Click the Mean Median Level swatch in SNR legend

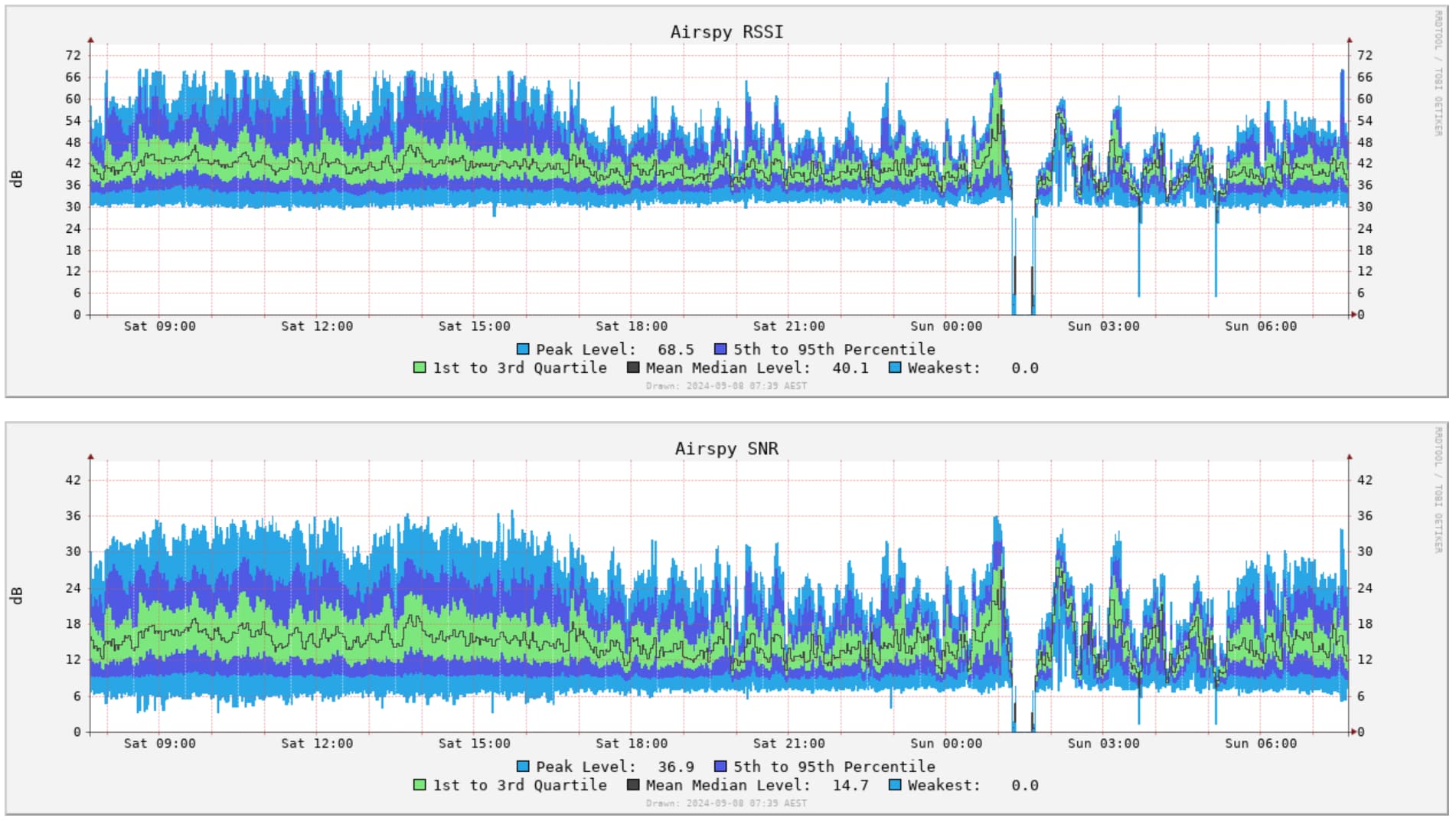633,785
